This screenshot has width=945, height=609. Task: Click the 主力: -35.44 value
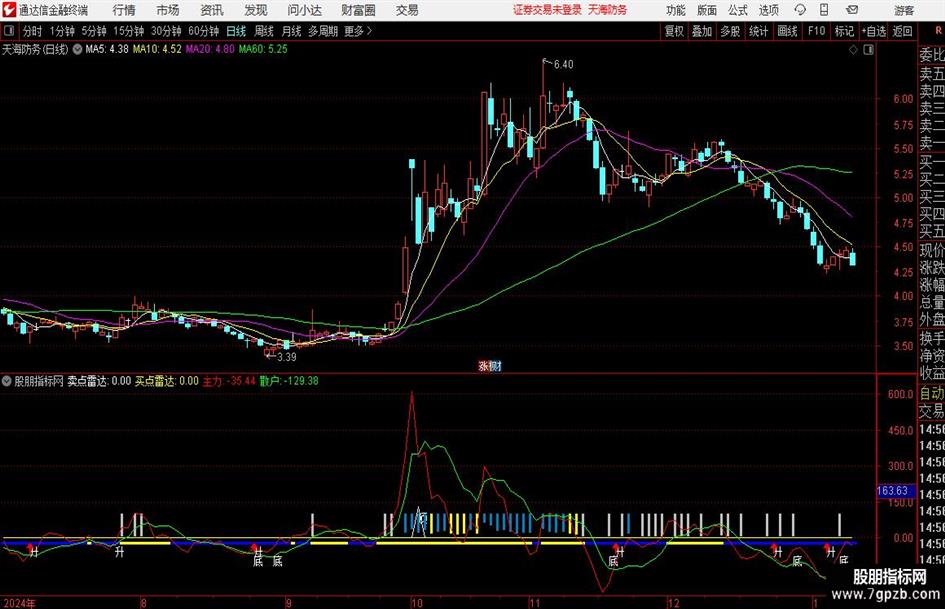(229, 381)
